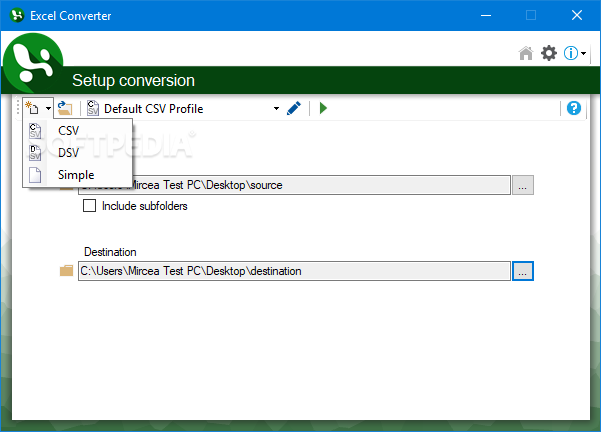Open the load profile folder icon
The height and width of the screenshot is (432, 601).
point(65,108)
